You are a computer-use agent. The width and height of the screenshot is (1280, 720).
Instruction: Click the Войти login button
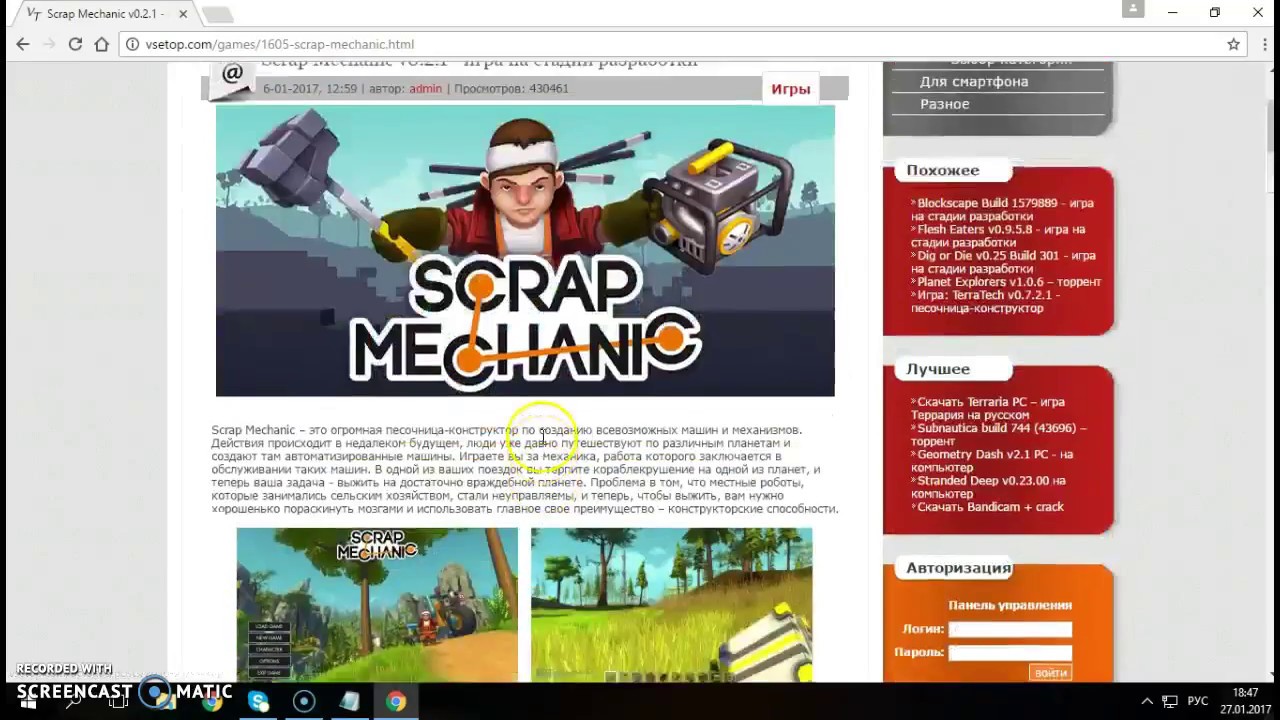point(1050,673)
